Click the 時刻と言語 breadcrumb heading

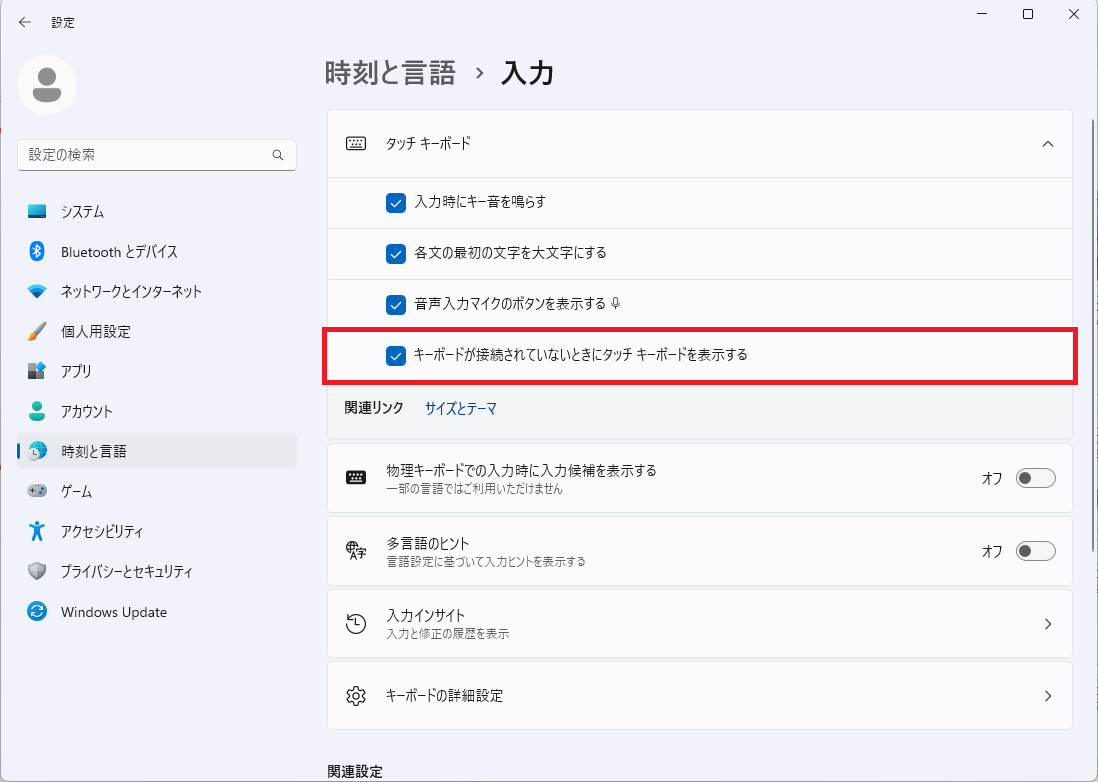click(390, 73)
